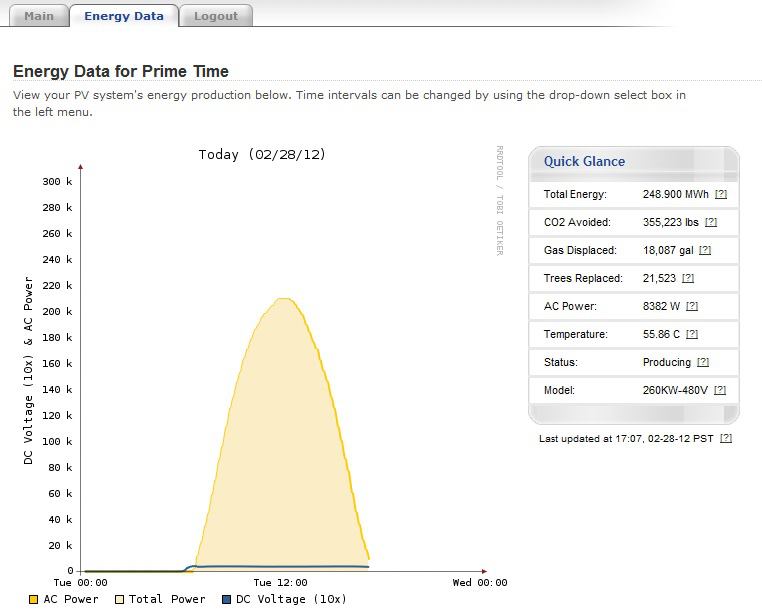
Task: Click help link next to Model
Action: tap(720, 390)
